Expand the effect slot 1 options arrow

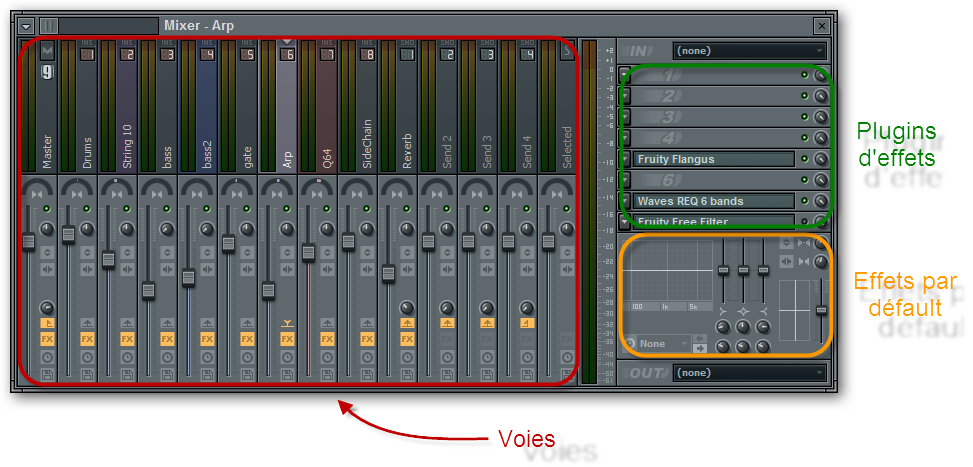click(626, 76)
